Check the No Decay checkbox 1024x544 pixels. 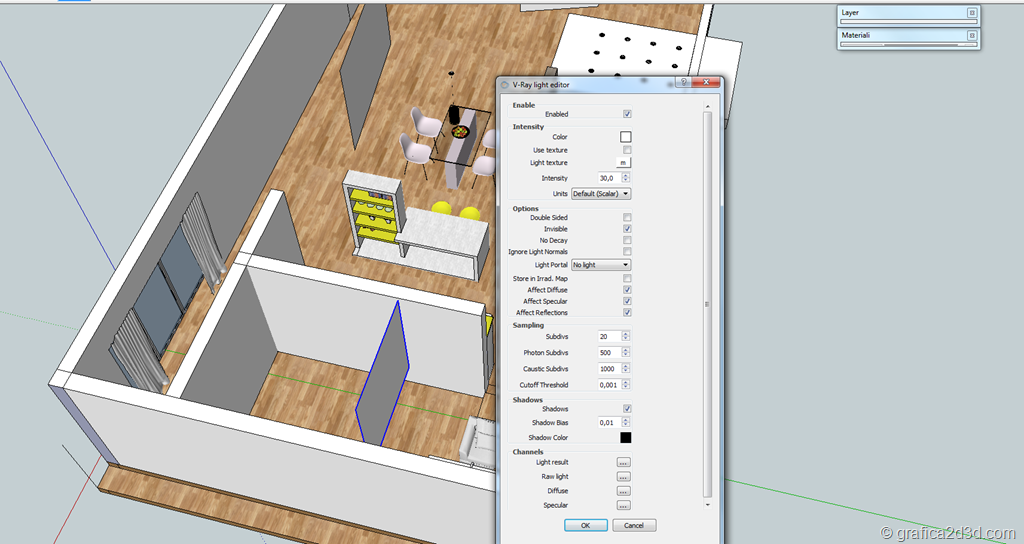point(627,241)
